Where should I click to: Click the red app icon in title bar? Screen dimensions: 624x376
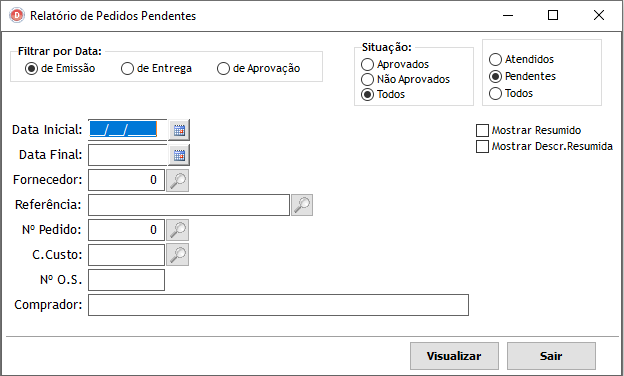[x=17, y=16]
